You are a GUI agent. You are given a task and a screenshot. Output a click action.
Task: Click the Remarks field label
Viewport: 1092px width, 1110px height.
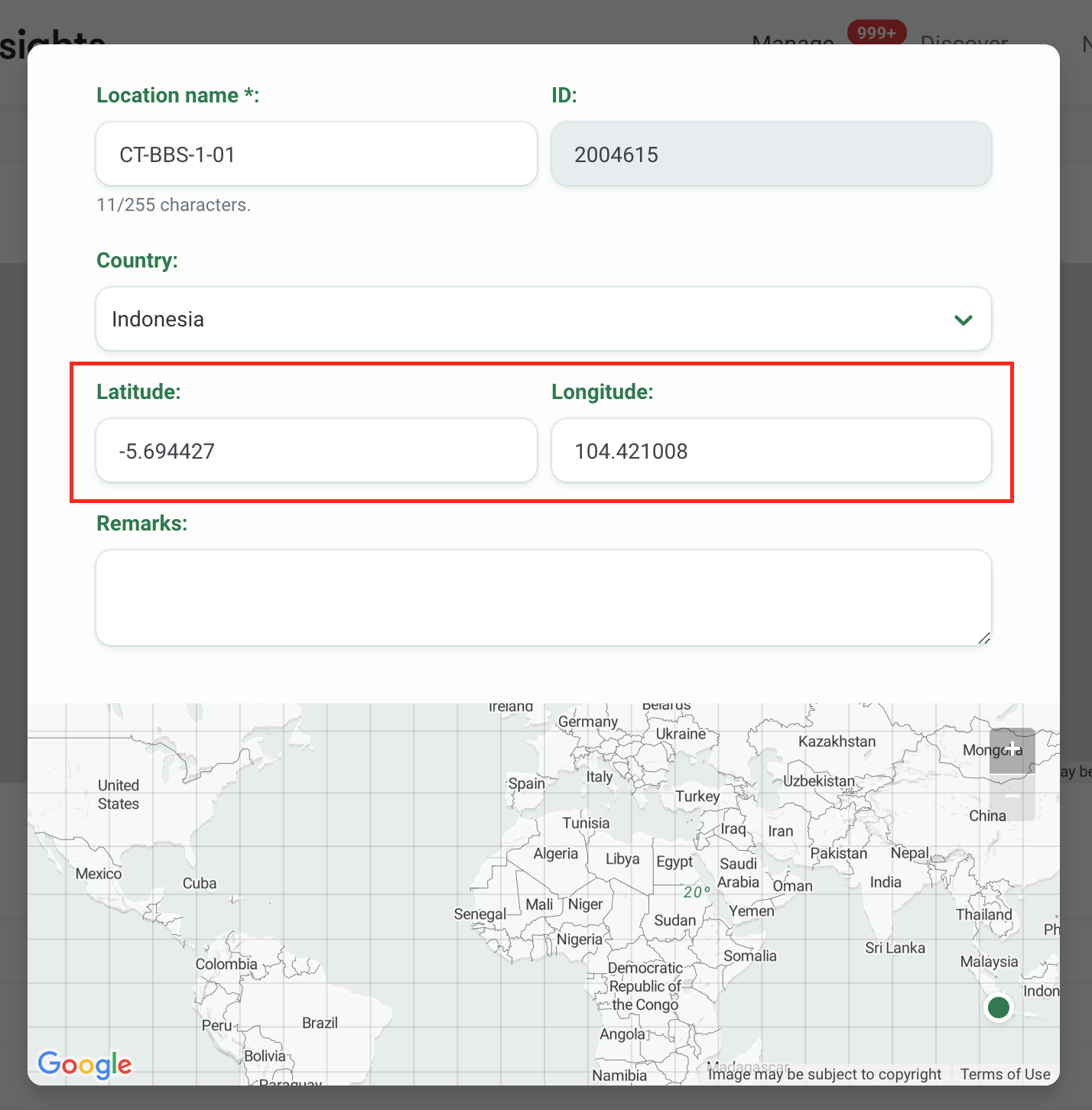[141, 524]
